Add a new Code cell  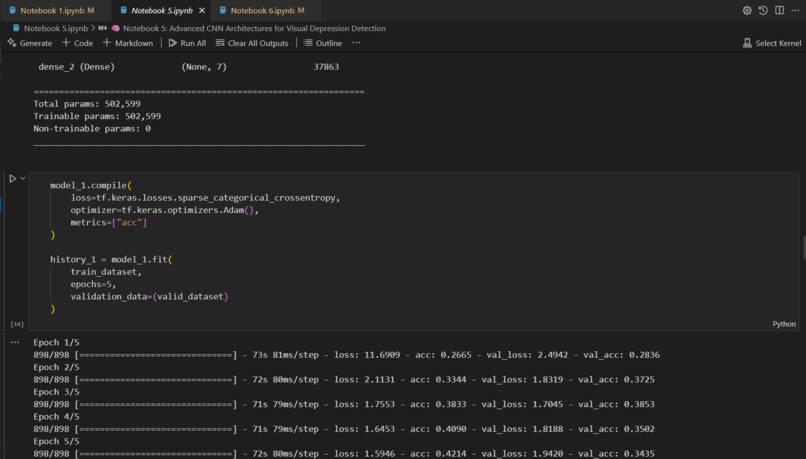[78, 43]
